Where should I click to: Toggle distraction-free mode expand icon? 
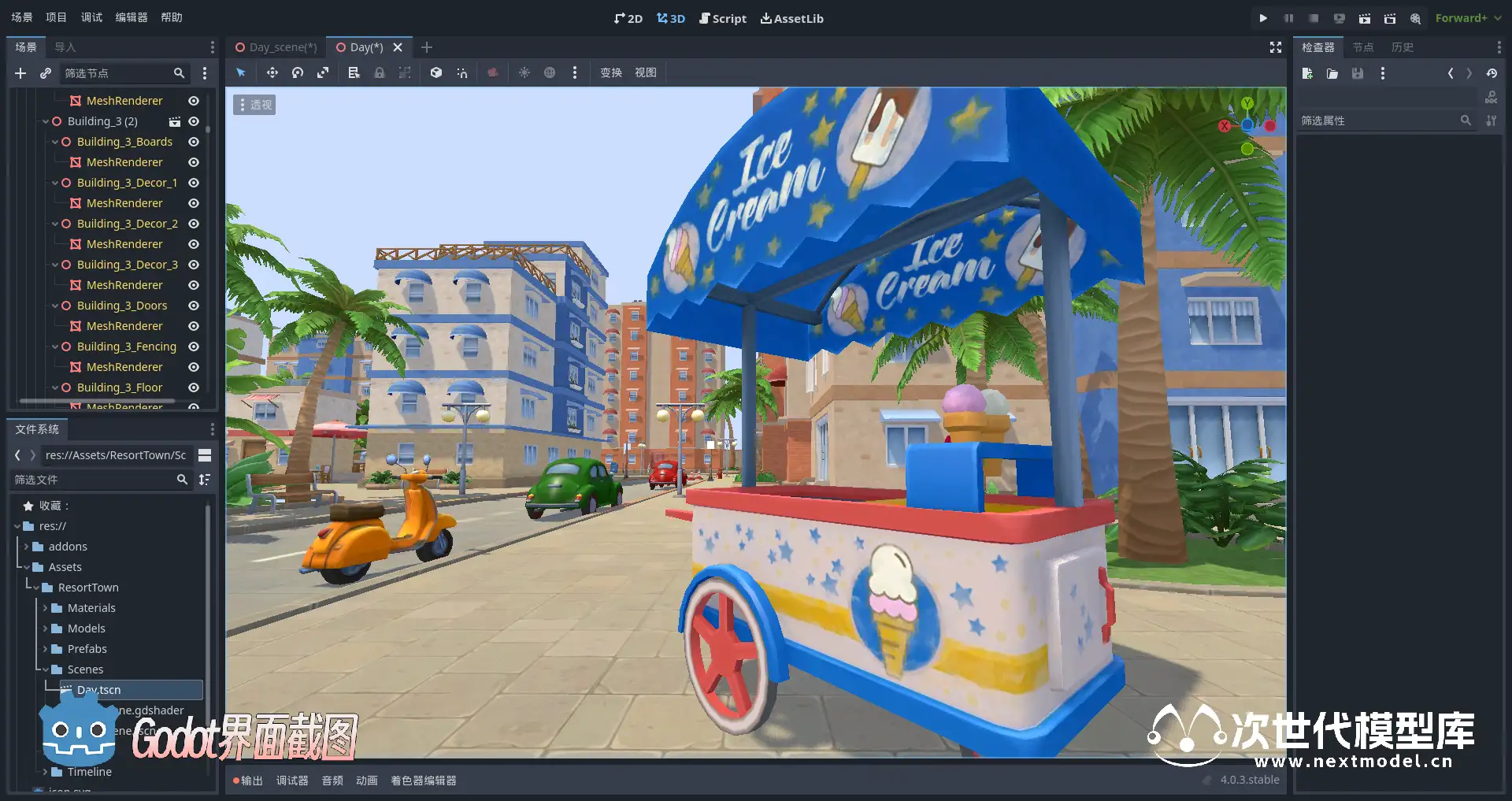1276,47
